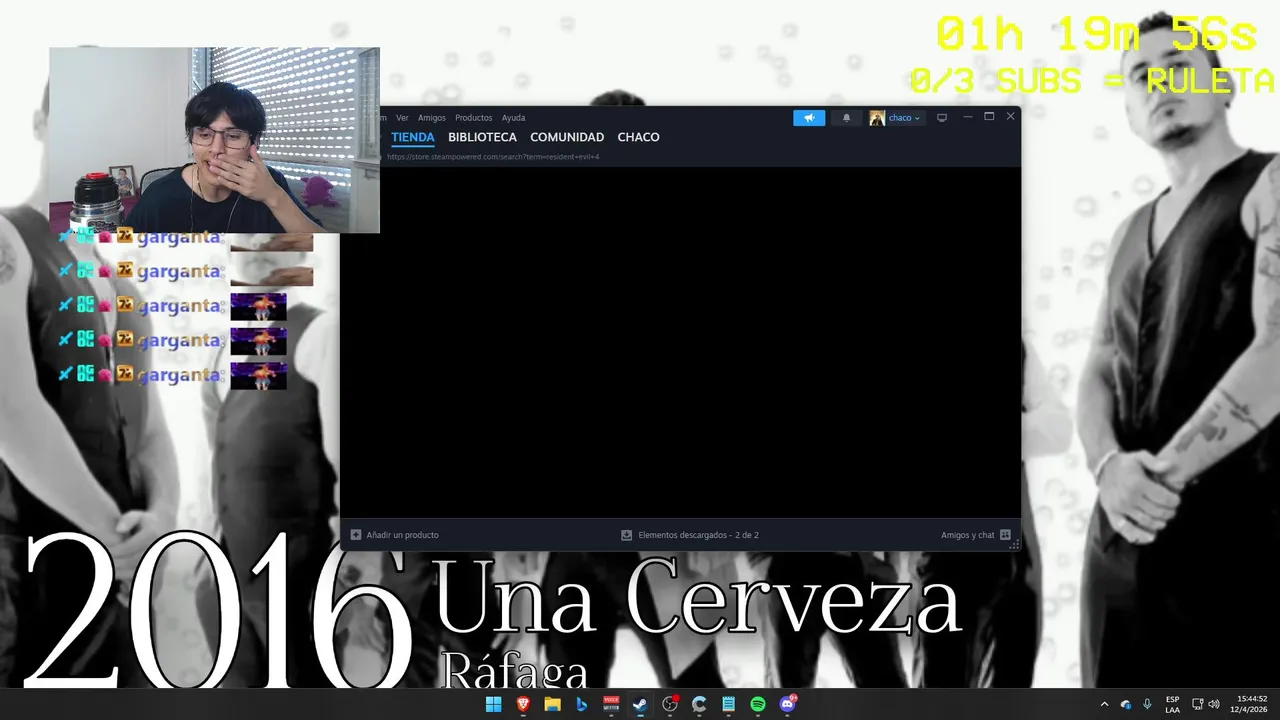This screenshot has height=720, width=1280.
Task: Go to the COMUNIDAD tab
Action: [x=567, y=137]
